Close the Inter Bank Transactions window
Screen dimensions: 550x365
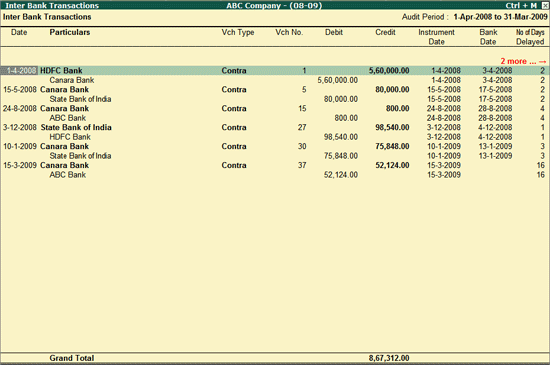point(545,5)
